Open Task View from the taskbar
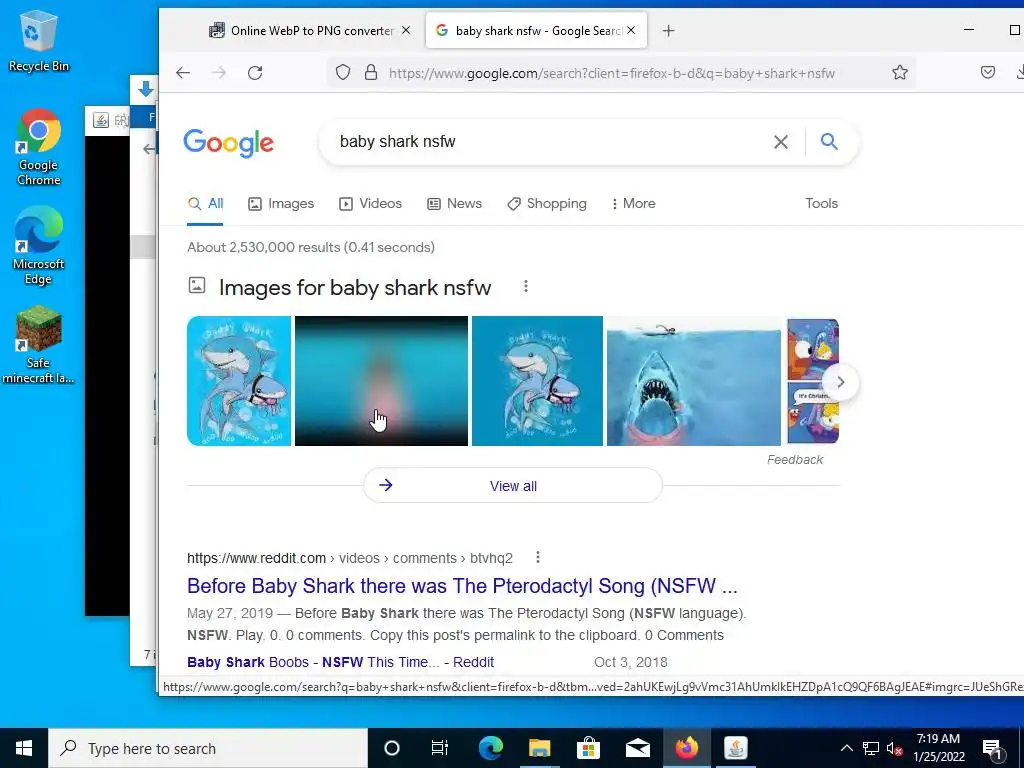This screenshot has height=768, width=1024. tap(440, 748)
